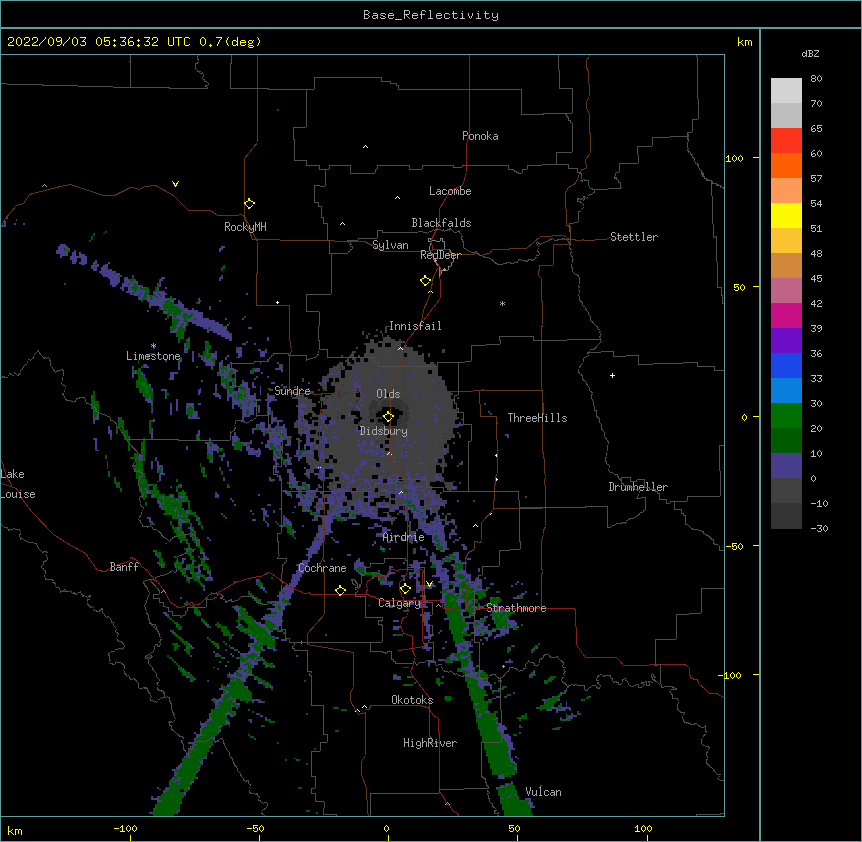
Task: Click the RedDeer city label
Action: pos(440,255)
